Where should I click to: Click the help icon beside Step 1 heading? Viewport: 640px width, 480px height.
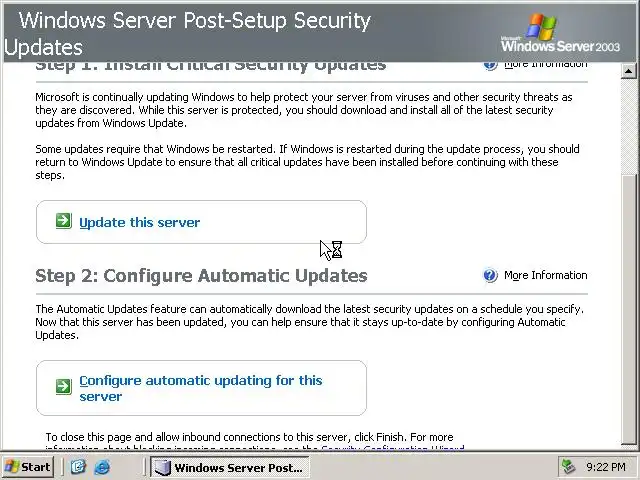[490, 64]
